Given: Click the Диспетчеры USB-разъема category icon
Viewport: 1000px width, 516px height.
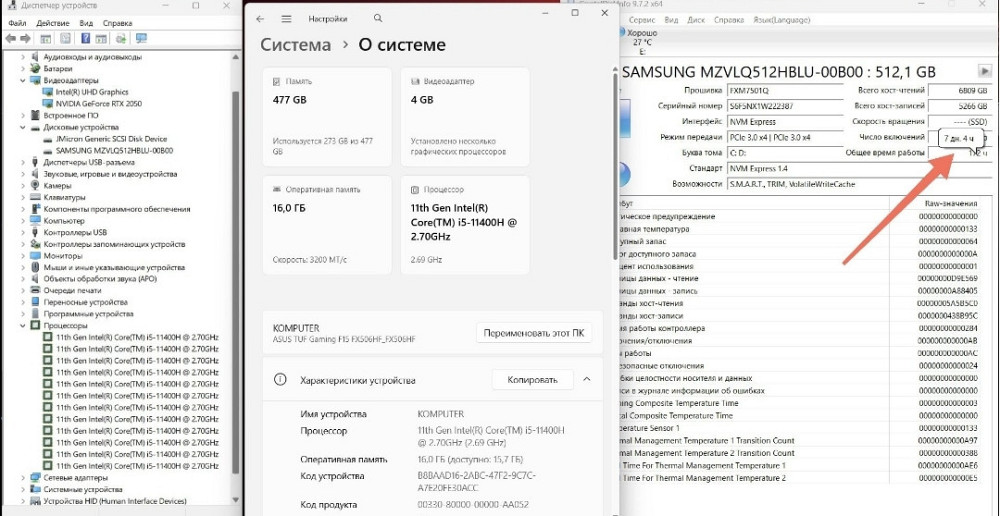Looking at the screenshot, I should click(x=36, y=162).
